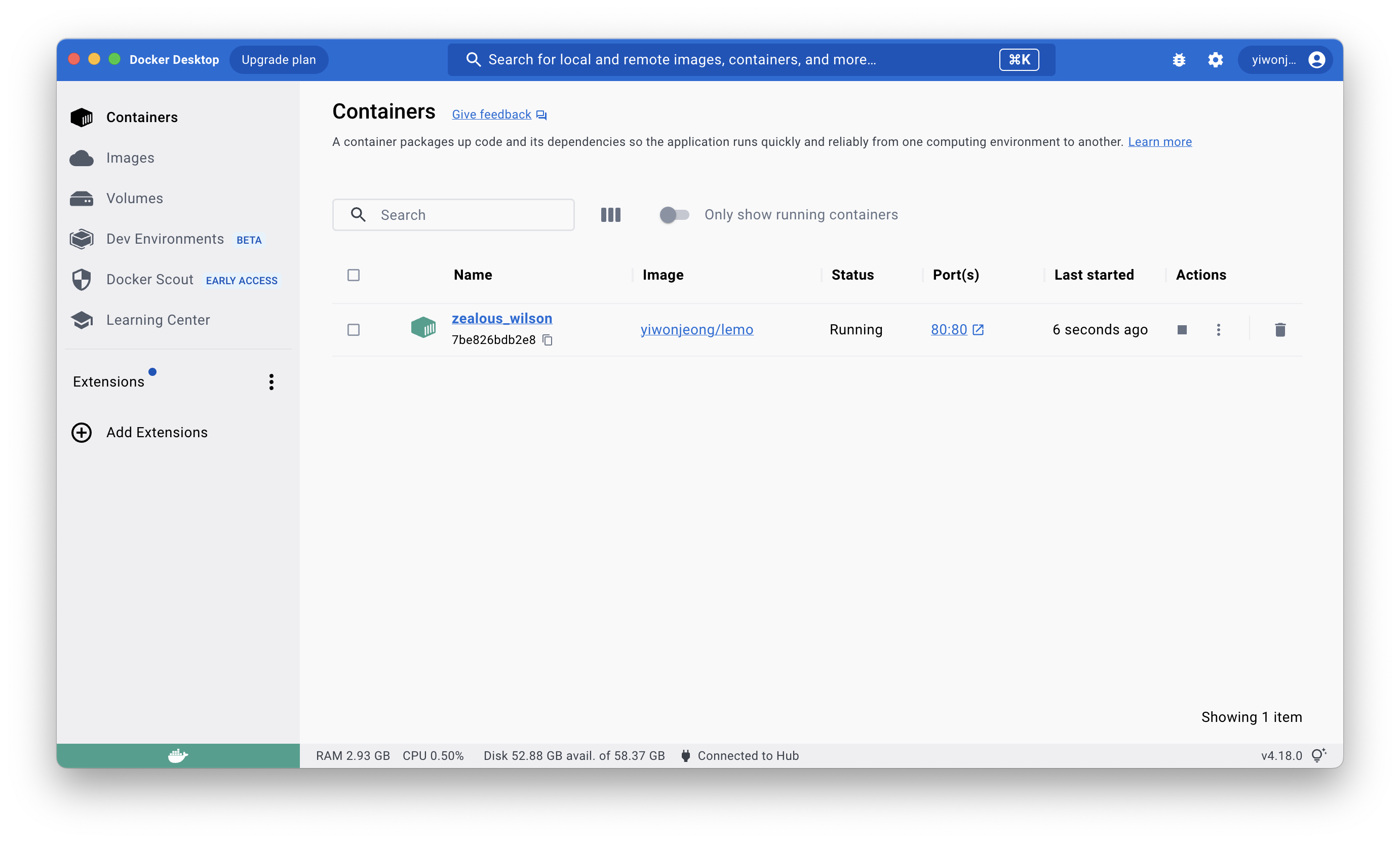Stop the zealous_wilson container
Image resolution: width=1400 pixels, height=843 pixels.
coord(1182,329)
